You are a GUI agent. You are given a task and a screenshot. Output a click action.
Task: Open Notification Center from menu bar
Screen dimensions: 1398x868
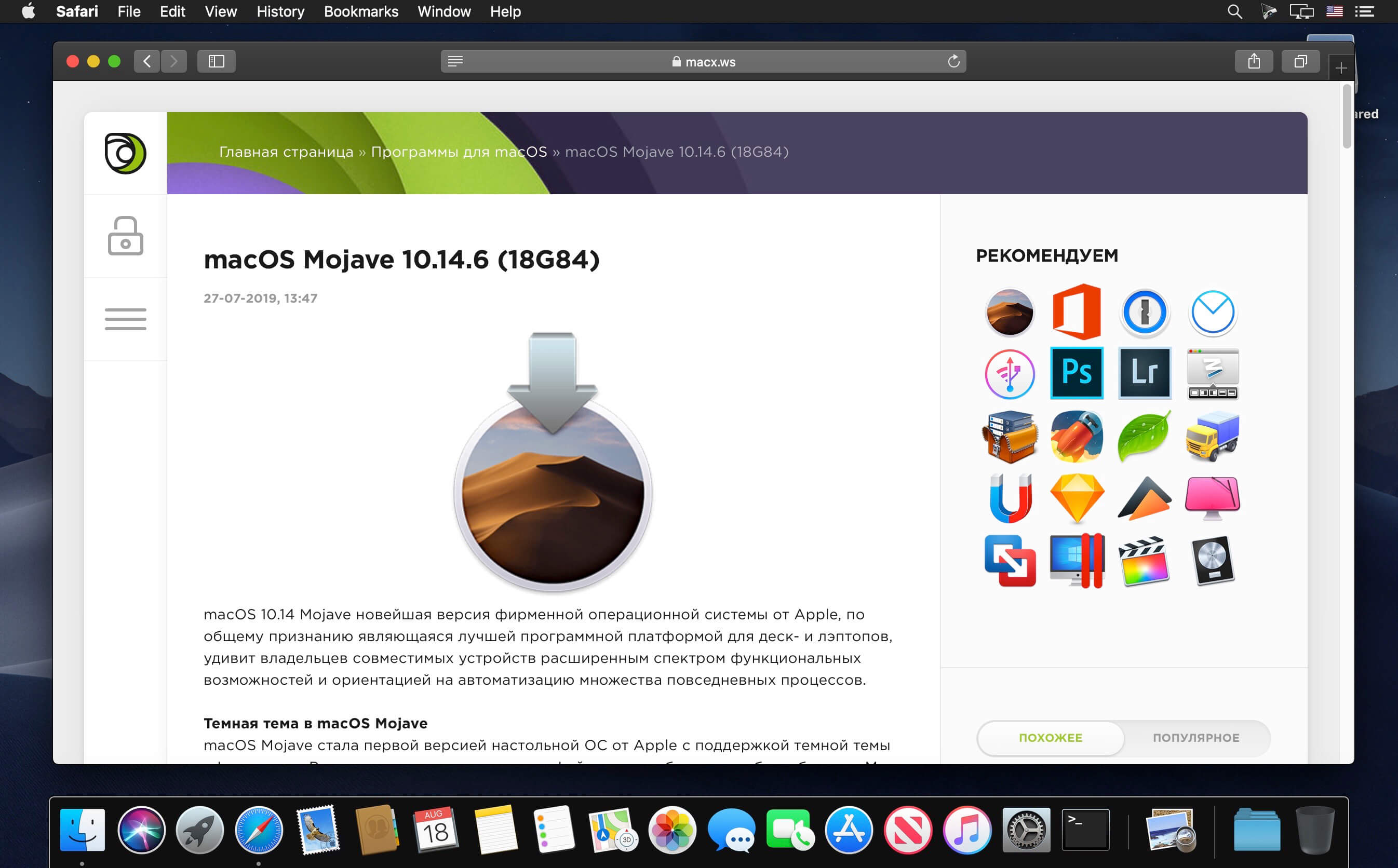1365,11
